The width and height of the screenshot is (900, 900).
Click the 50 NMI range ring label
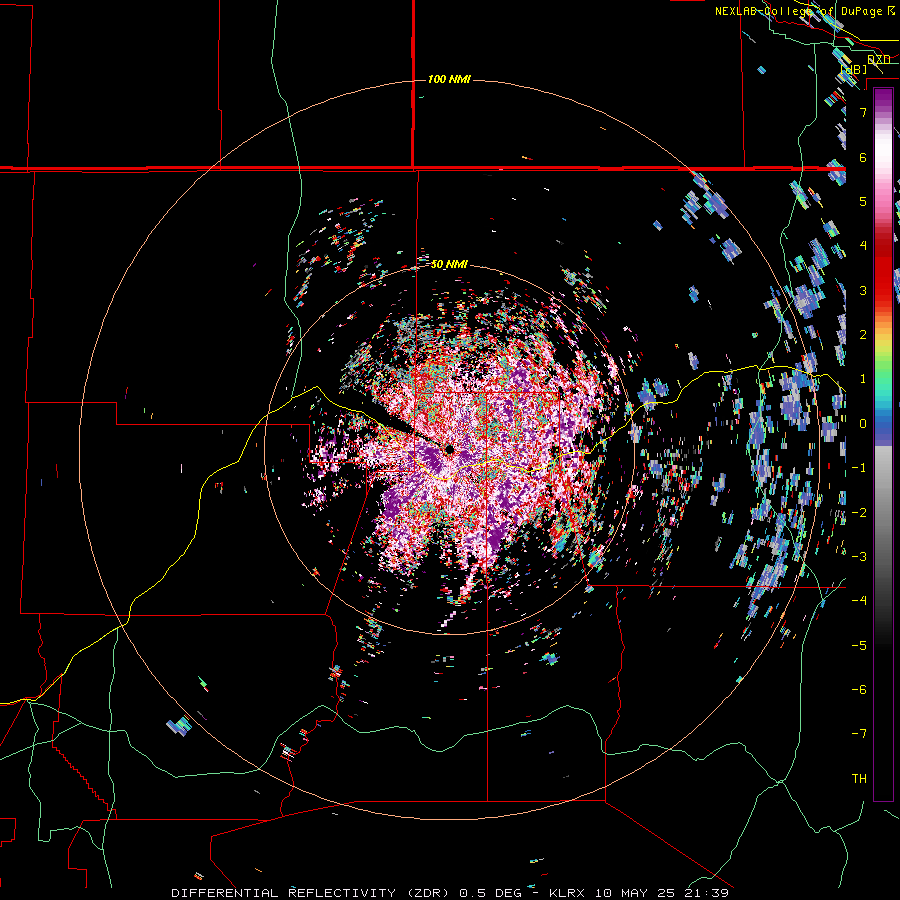449,265
